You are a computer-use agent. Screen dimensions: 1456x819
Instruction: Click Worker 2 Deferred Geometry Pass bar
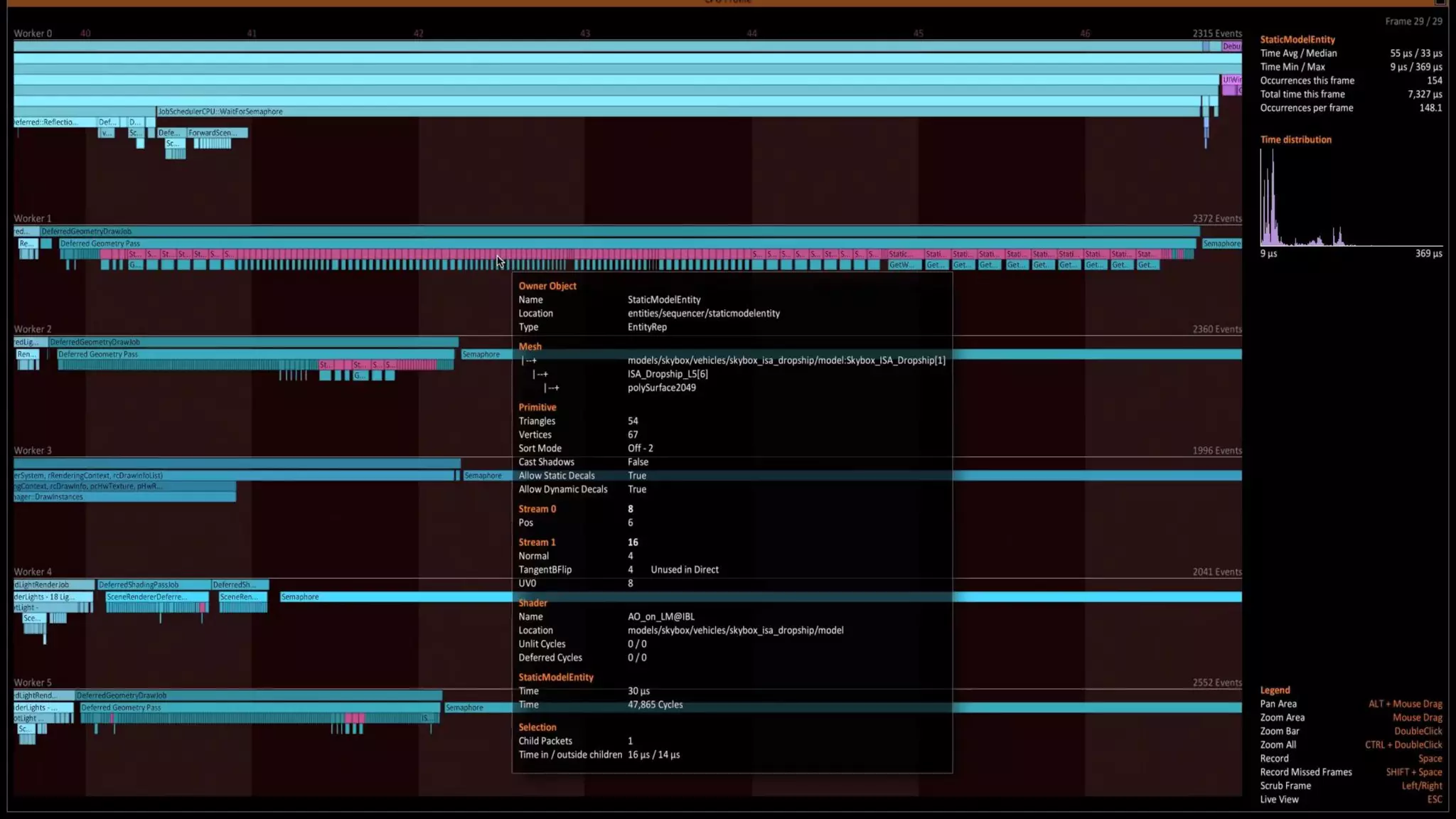tap(256, 354)
